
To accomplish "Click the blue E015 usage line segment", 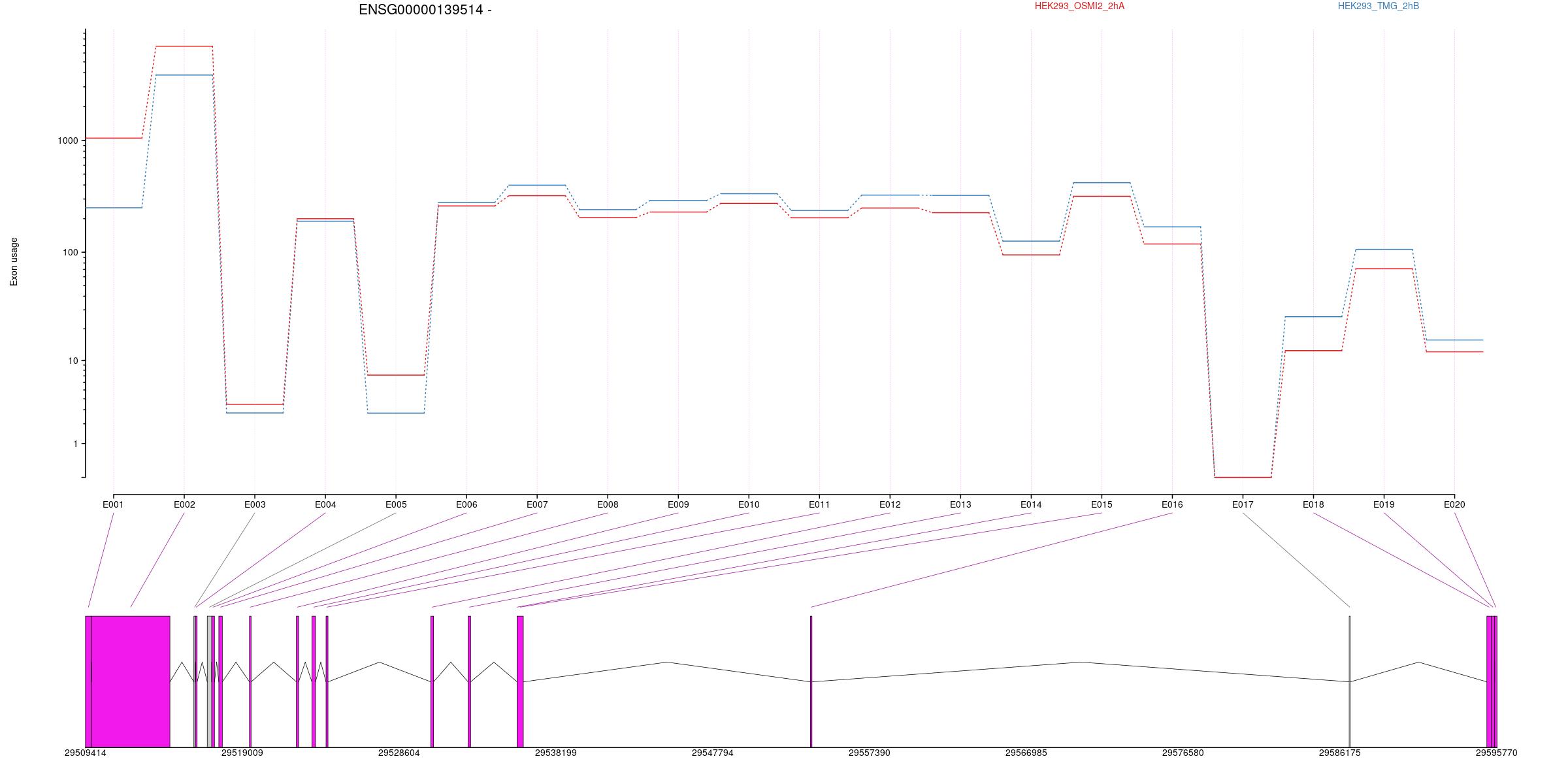I will (x=1102, y=183).
